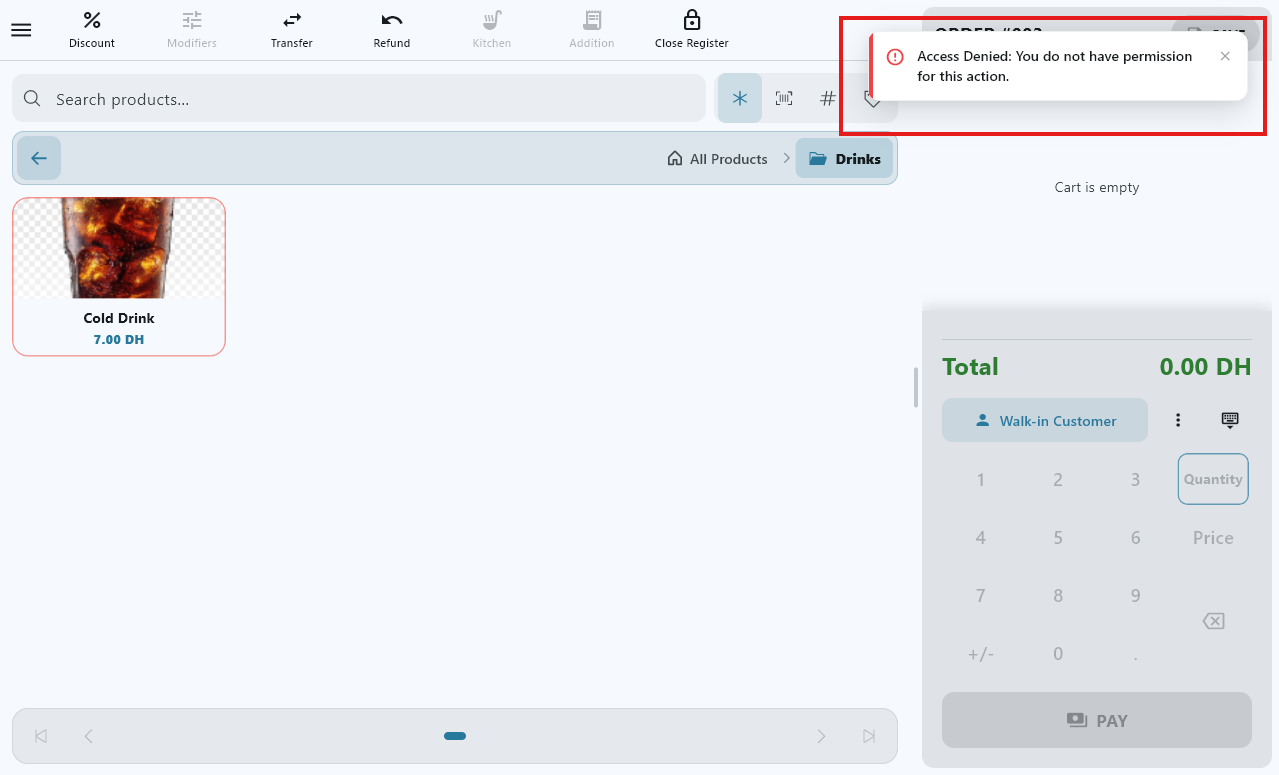Add the Cold Drink product card

[119, 276]
